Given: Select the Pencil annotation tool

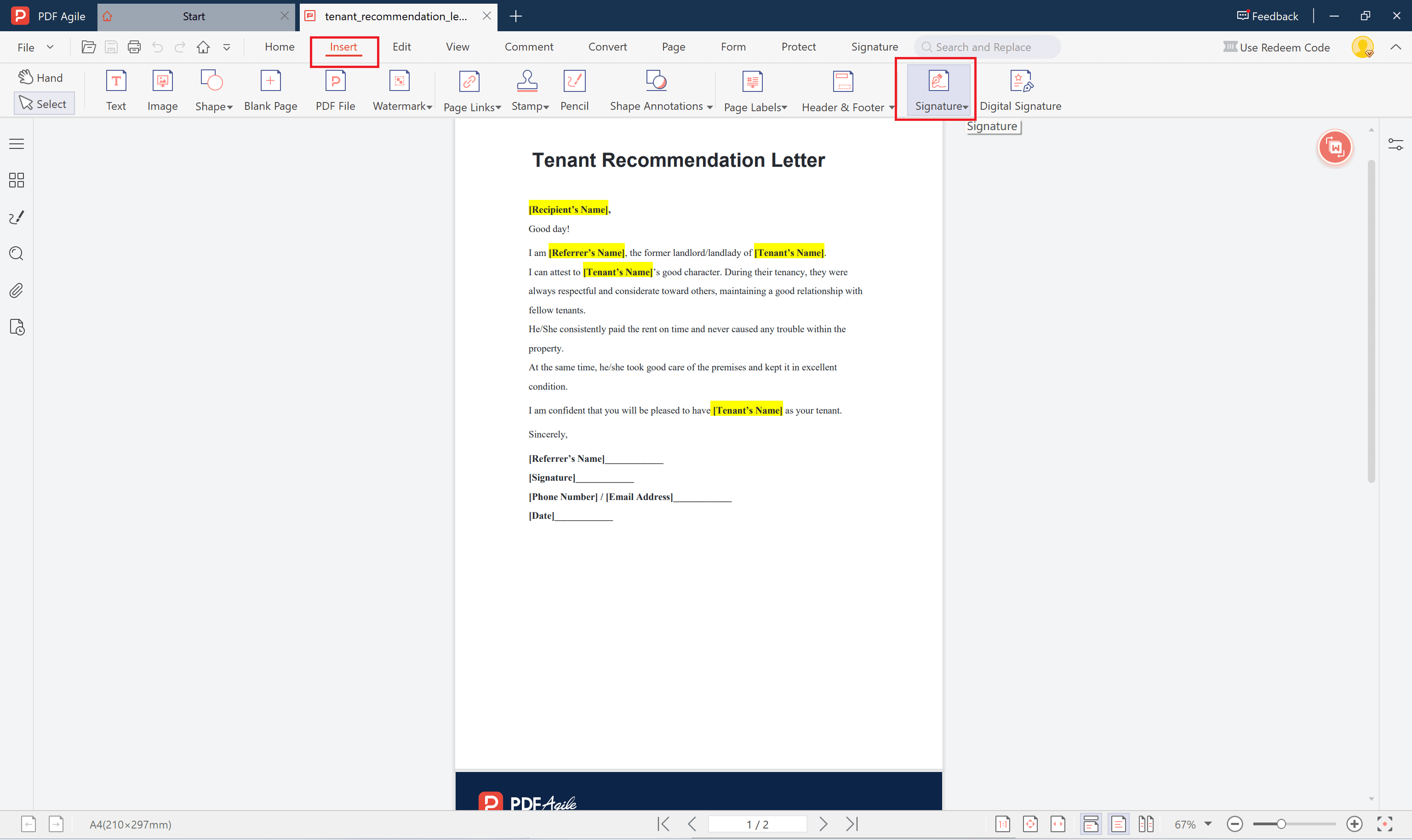Looking at the screenshot, I should pyautogui.click(x=574, y=90).
